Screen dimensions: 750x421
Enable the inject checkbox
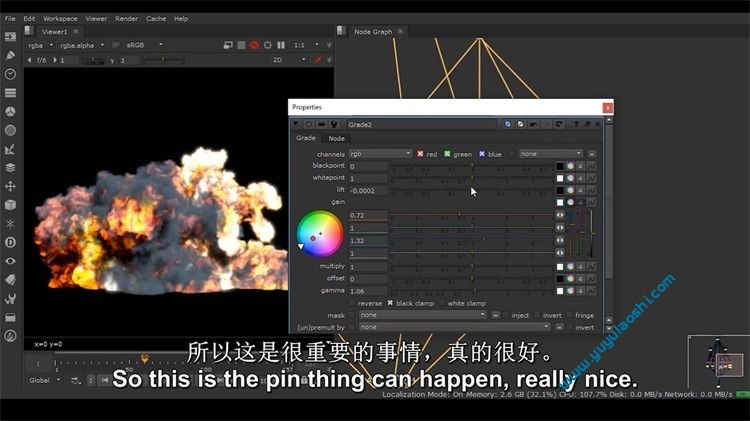coord(506,315)
